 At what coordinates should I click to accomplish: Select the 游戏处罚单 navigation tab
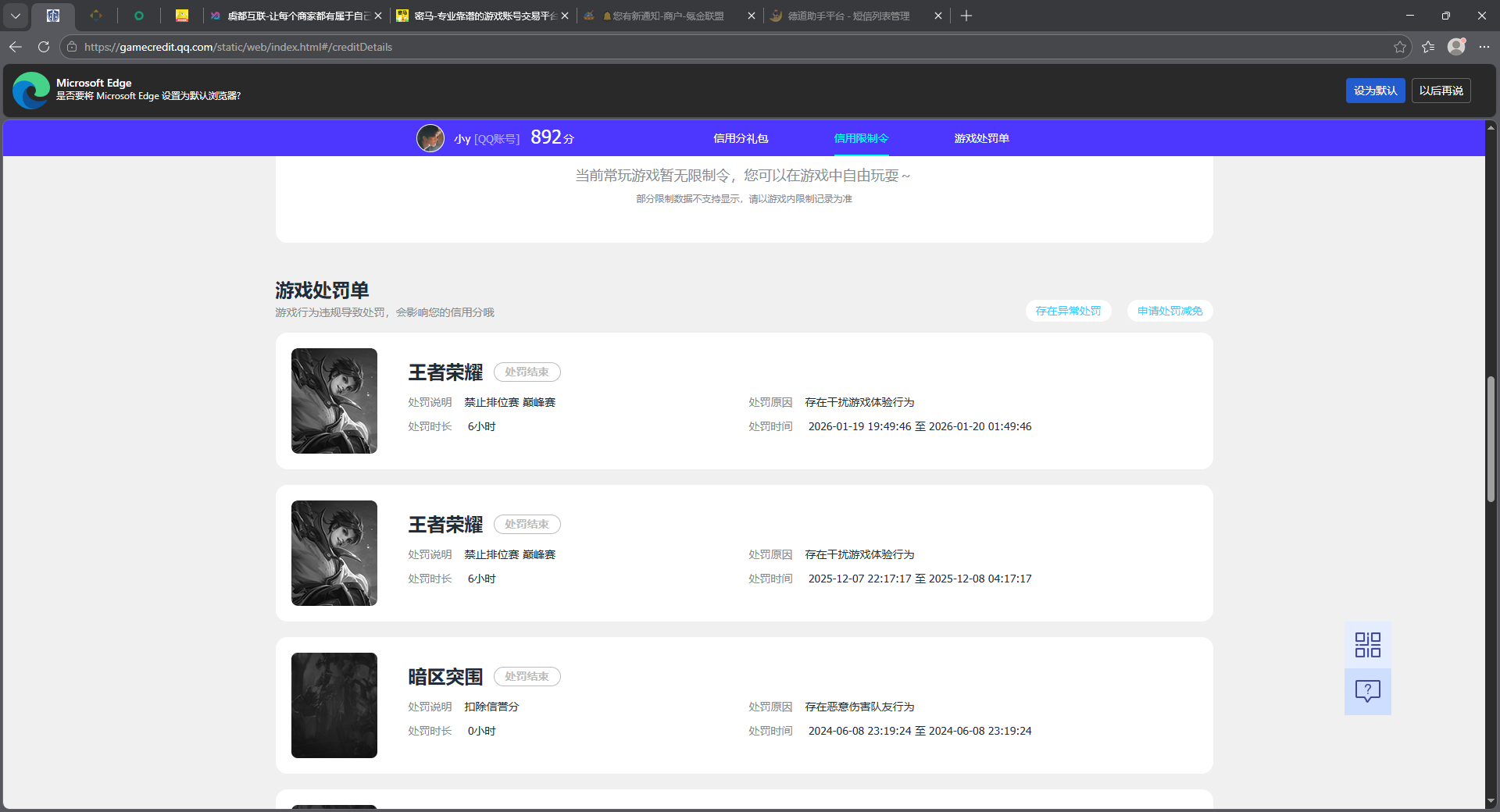pos(981,138)
